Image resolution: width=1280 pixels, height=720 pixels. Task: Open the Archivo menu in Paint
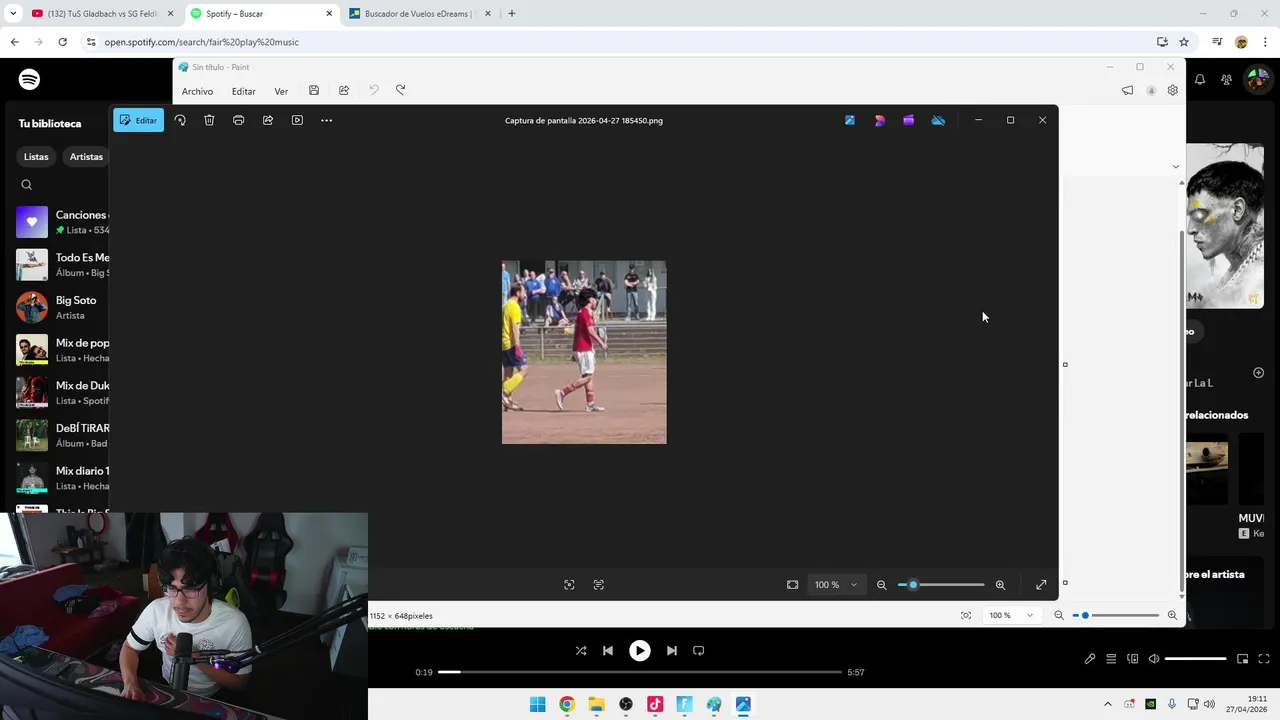tap(197, 91)
